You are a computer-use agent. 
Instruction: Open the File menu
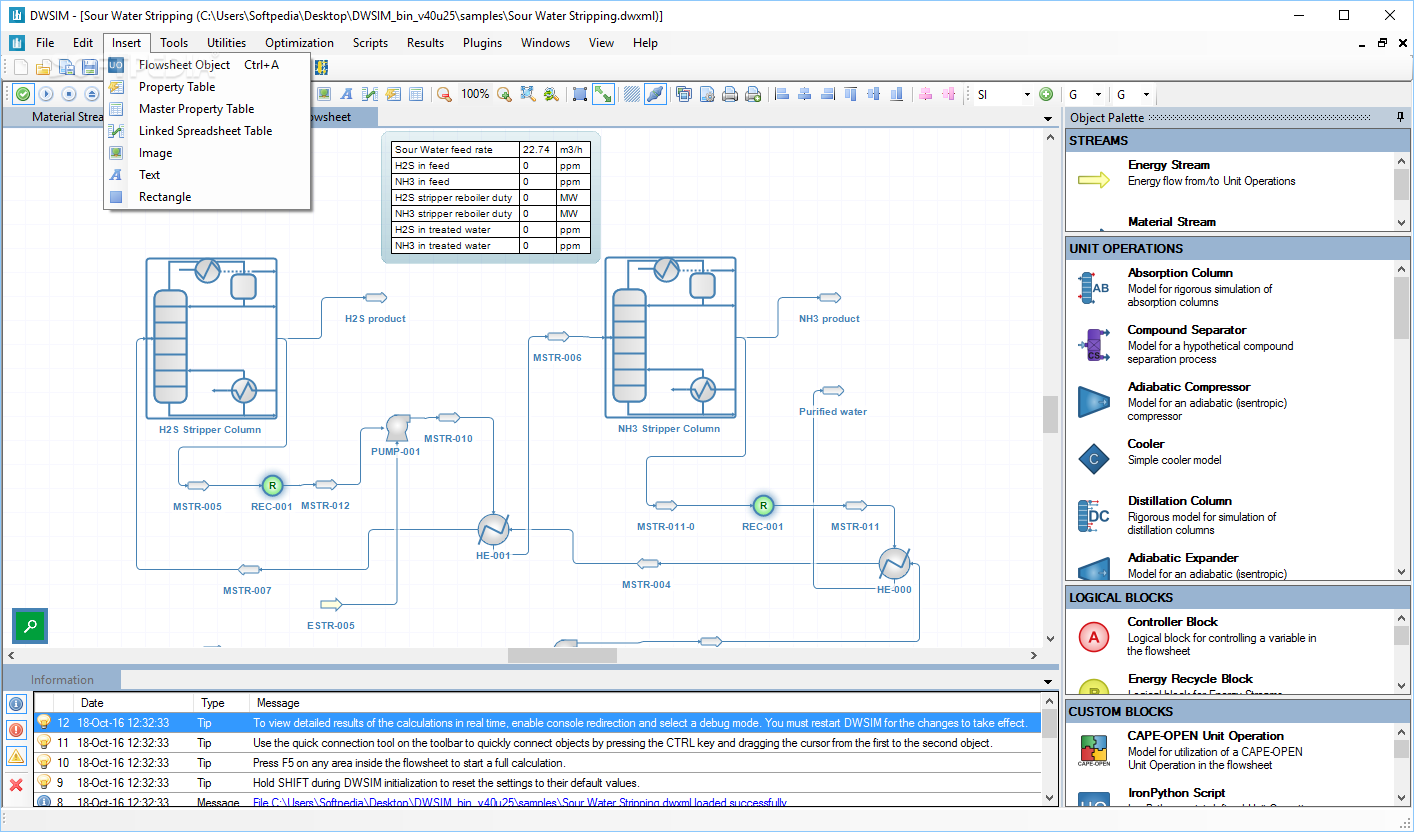tap(45, 43)
